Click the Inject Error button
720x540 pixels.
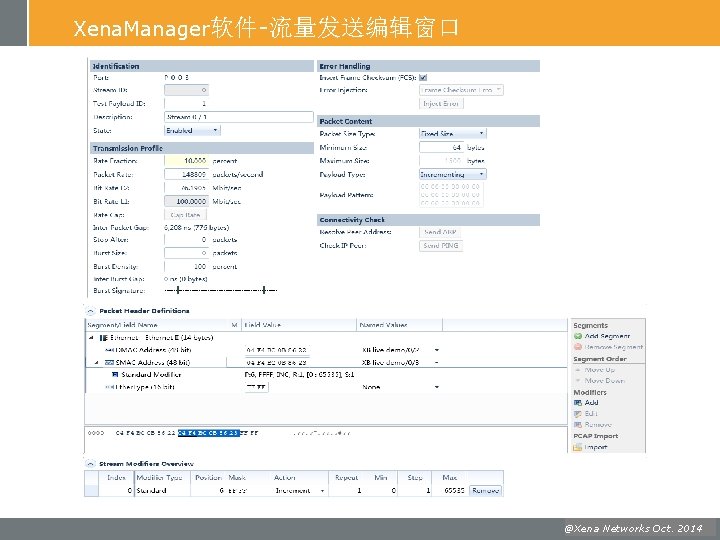441,104
